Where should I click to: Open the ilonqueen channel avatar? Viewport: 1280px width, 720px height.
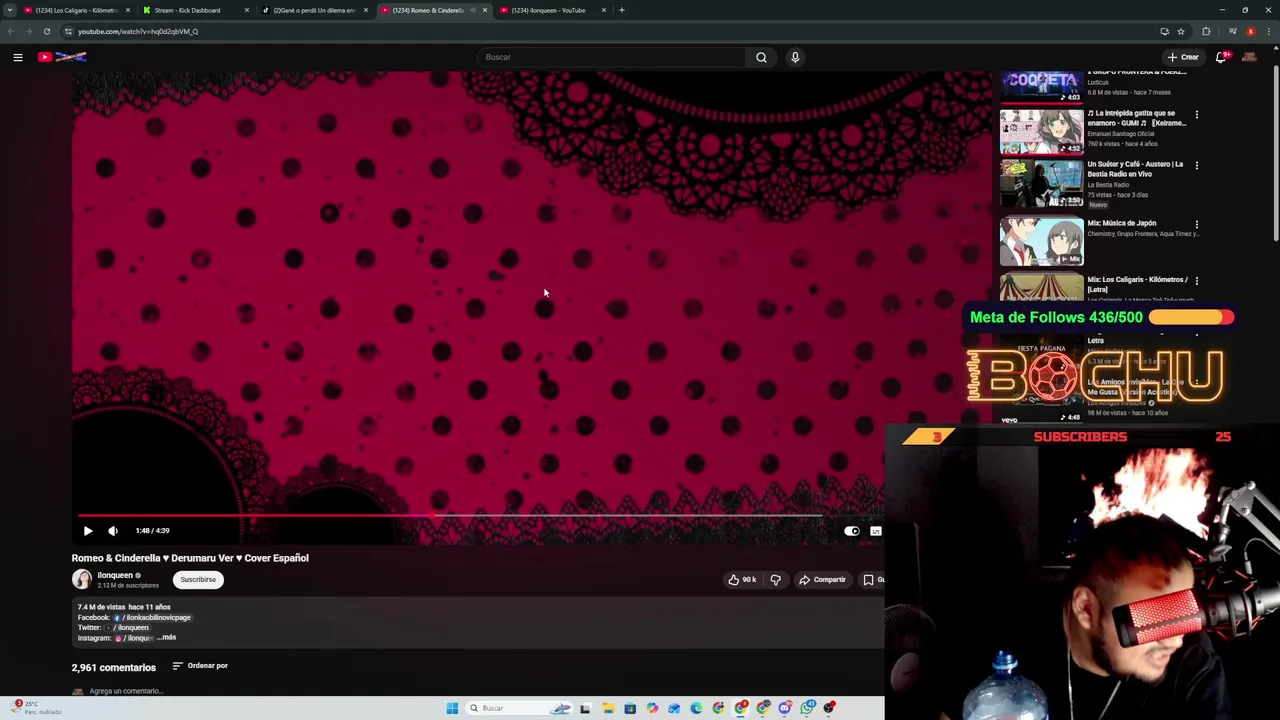click(82, 579)
